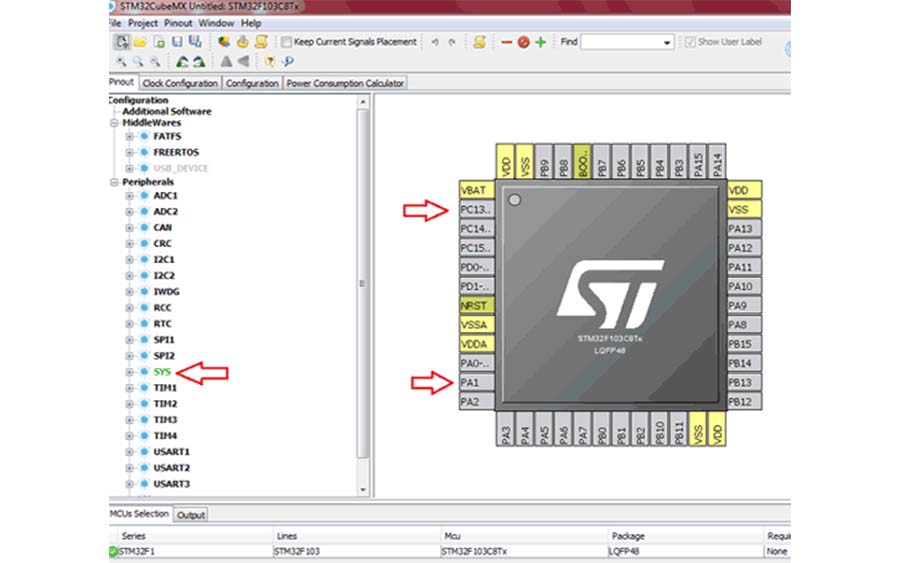Click the NRST pin on the chip
900x563 pixels.
[476, 306]
